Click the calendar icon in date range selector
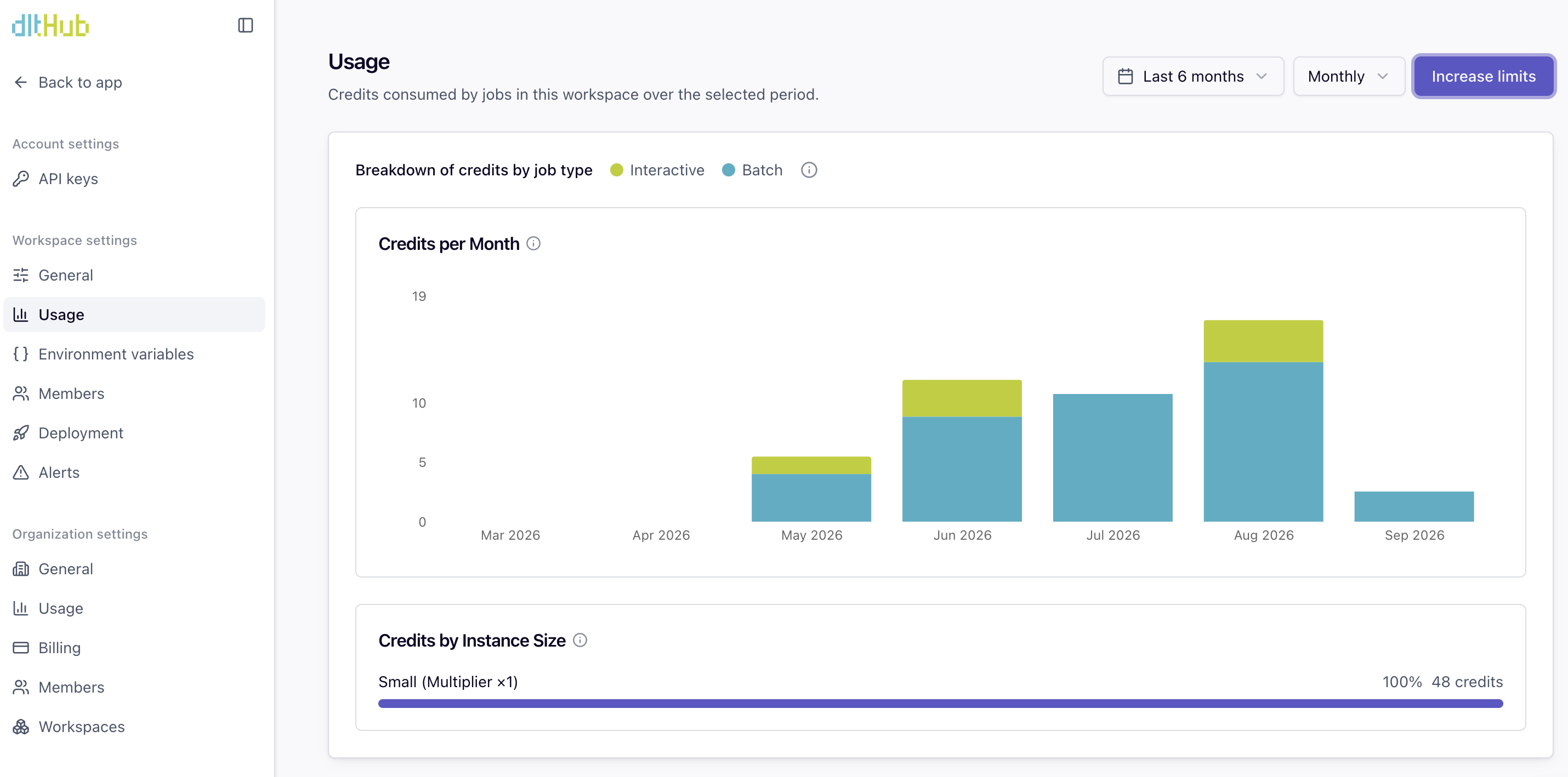 click(x=1126, y=76)
